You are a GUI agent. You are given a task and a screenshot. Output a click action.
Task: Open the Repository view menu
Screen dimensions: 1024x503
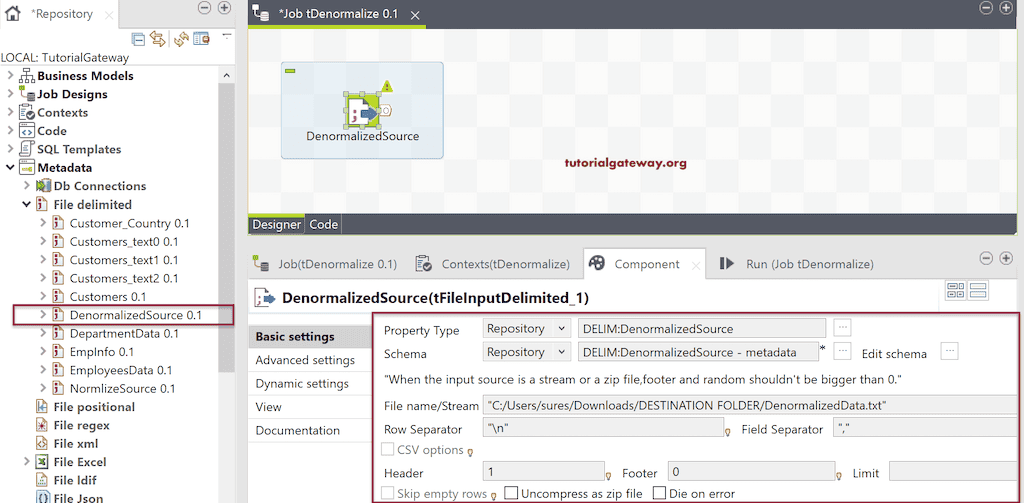(227, 35)
